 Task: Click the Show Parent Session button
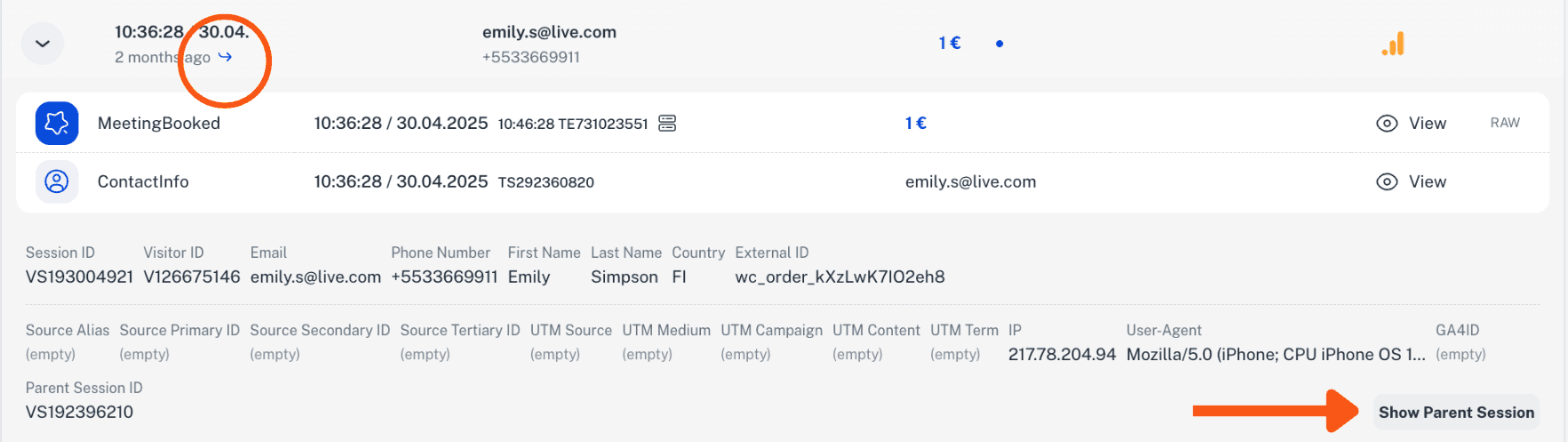(1456, 412)
